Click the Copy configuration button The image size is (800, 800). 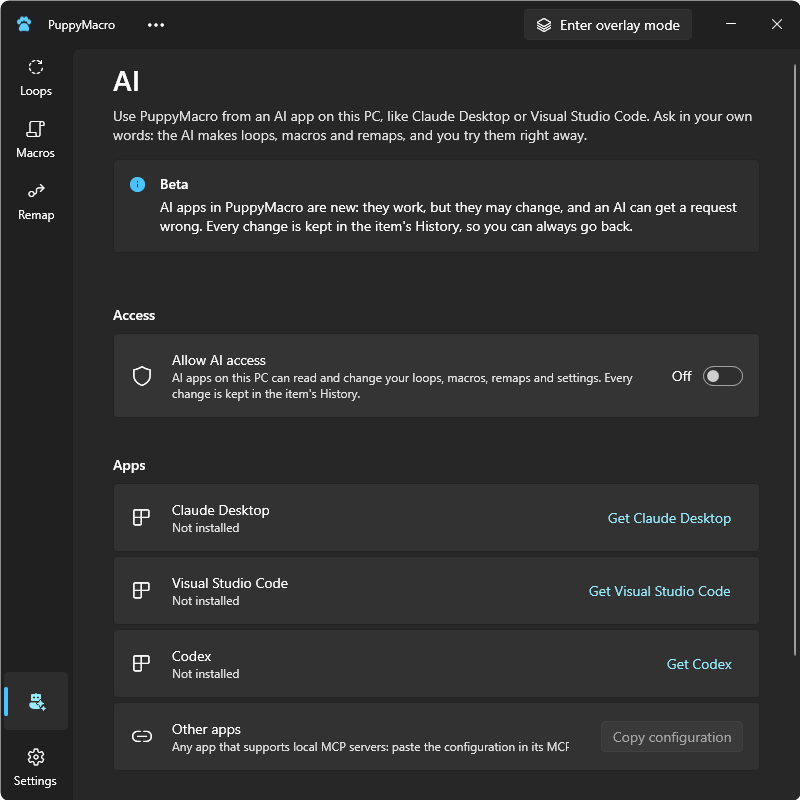click(671, 737)
